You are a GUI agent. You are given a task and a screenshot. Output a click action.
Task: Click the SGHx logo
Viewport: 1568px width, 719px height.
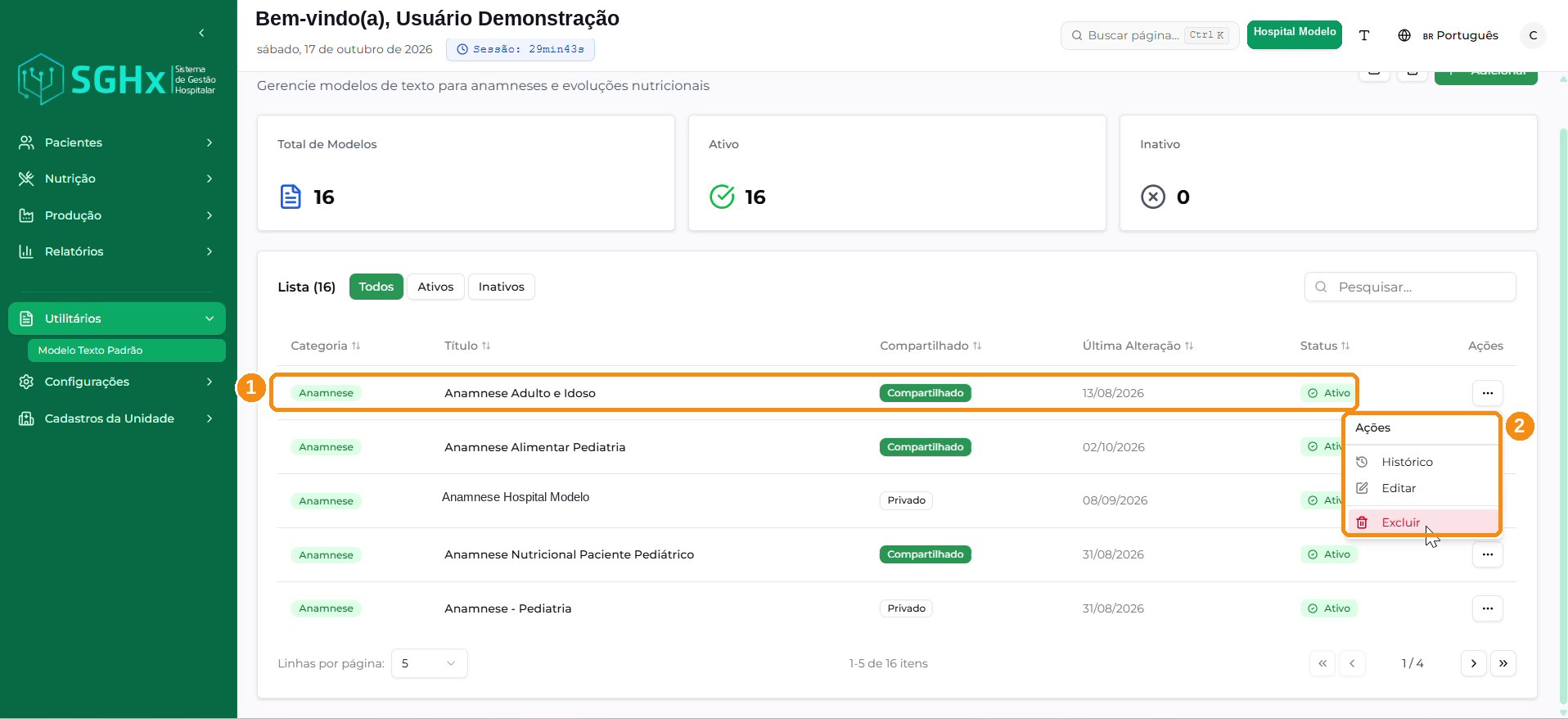(116, 79)
